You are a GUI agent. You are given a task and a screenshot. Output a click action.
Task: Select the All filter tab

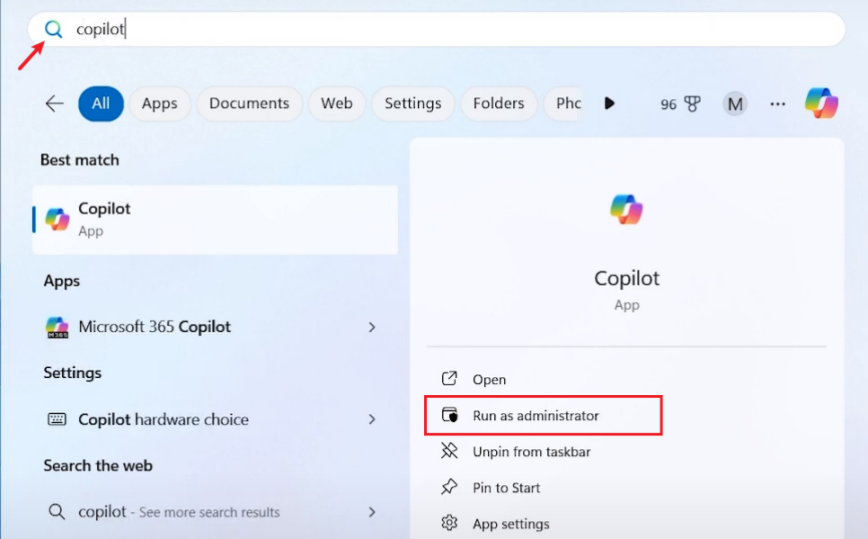pos(101,103)
